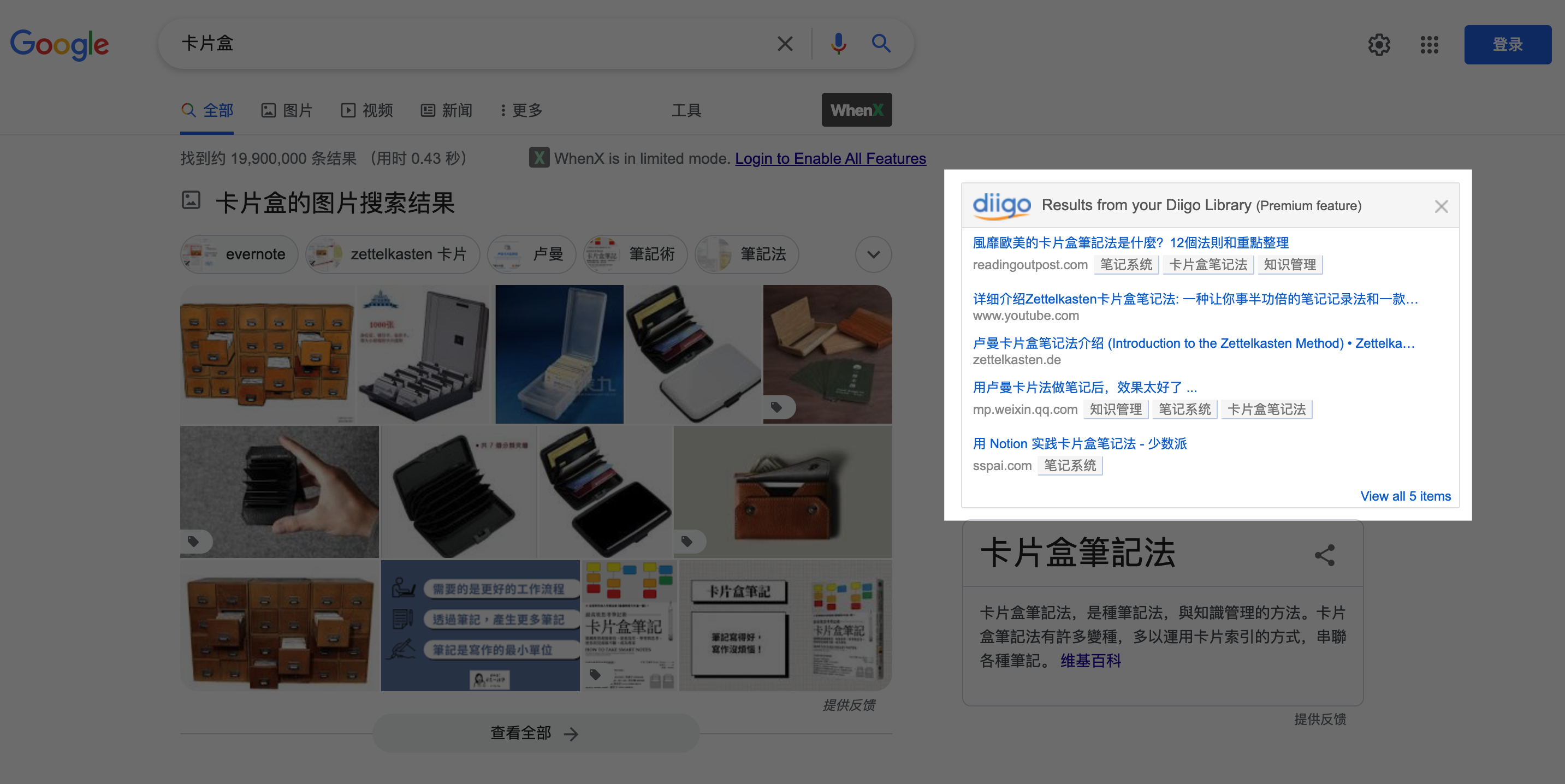The width and height of the screenshot is (1565, 784).
Task: Expand the image filter chips chevron
Action: click(x=873, y=254)
